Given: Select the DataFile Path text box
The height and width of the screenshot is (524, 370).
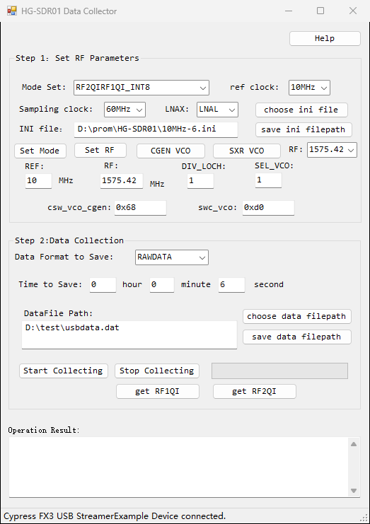Looking at the screenshot, I should click(129, 335).
